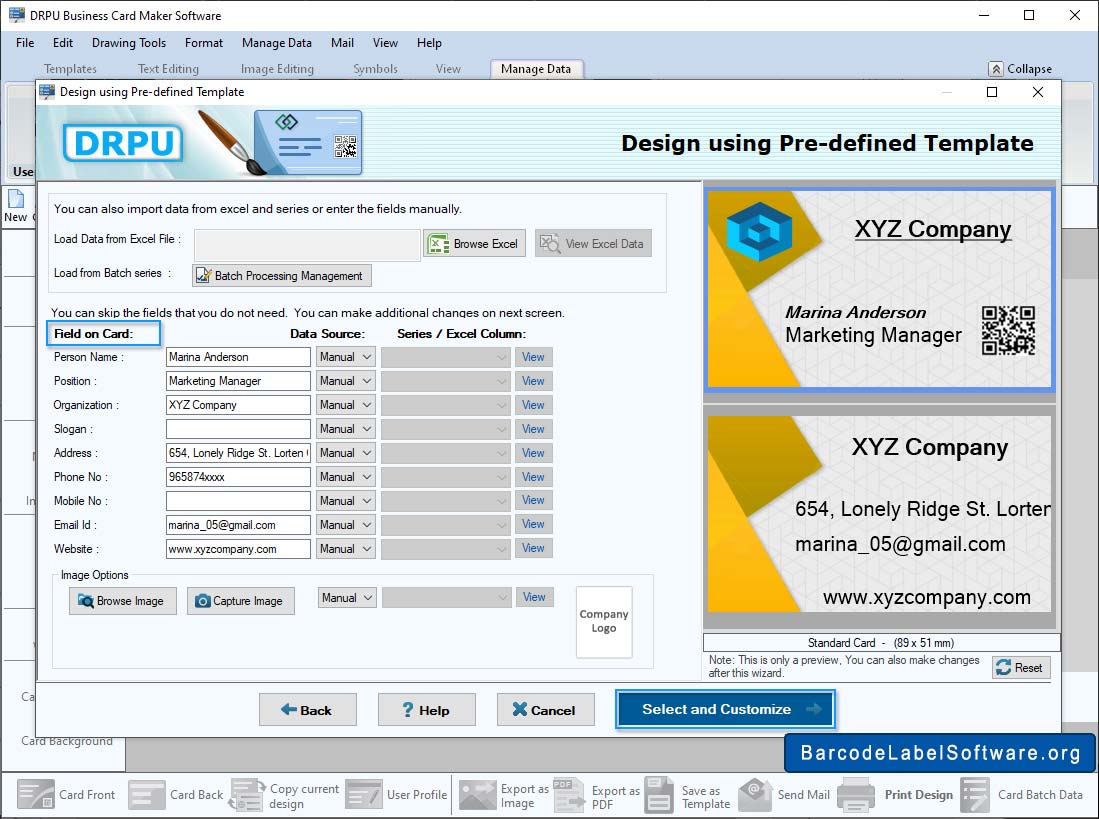Click the Browse Image button
Viewport: 1099px width, 819px height.
[123, 601]
